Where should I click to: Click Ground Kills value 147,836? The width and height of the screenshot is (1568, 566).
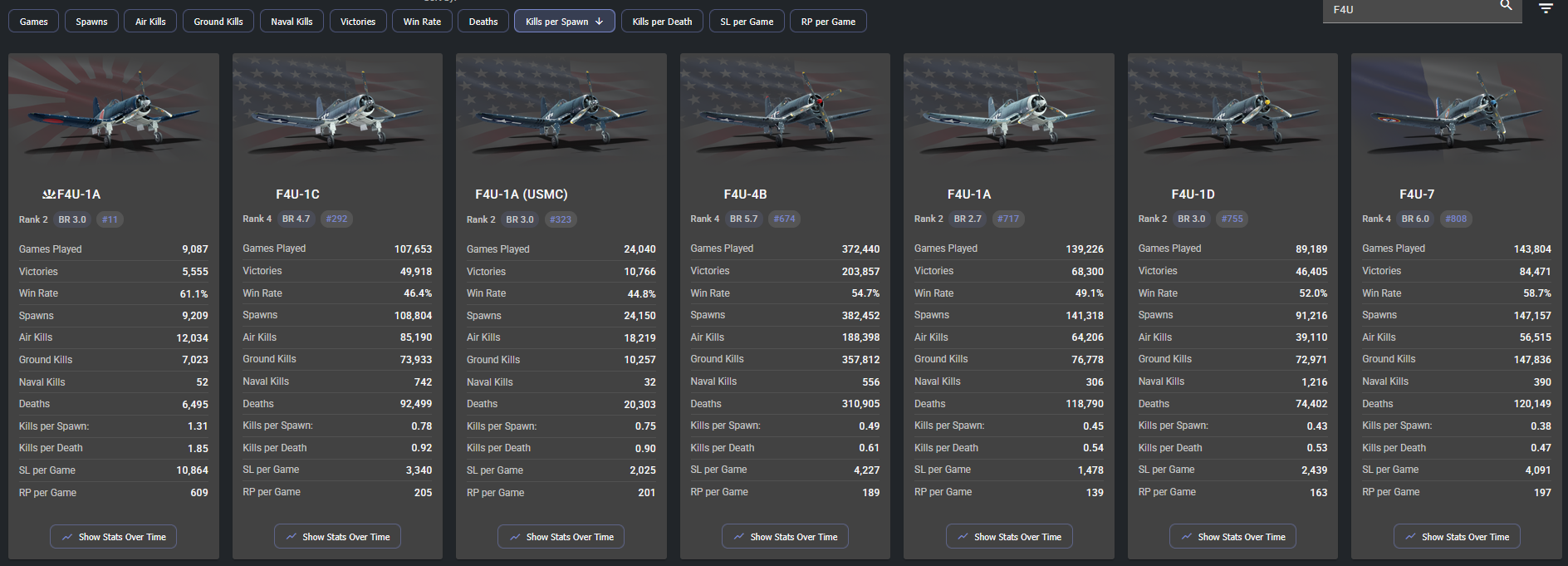[x=1532, y=359]
